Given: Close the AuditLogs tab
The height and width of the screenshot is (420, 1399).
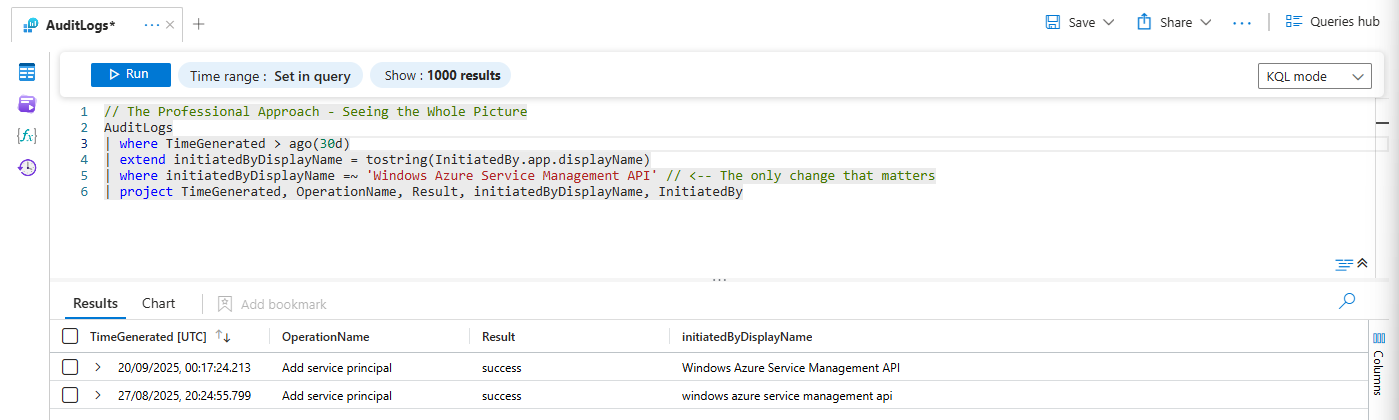Looking at the screenshot, I should coord(170,24).
